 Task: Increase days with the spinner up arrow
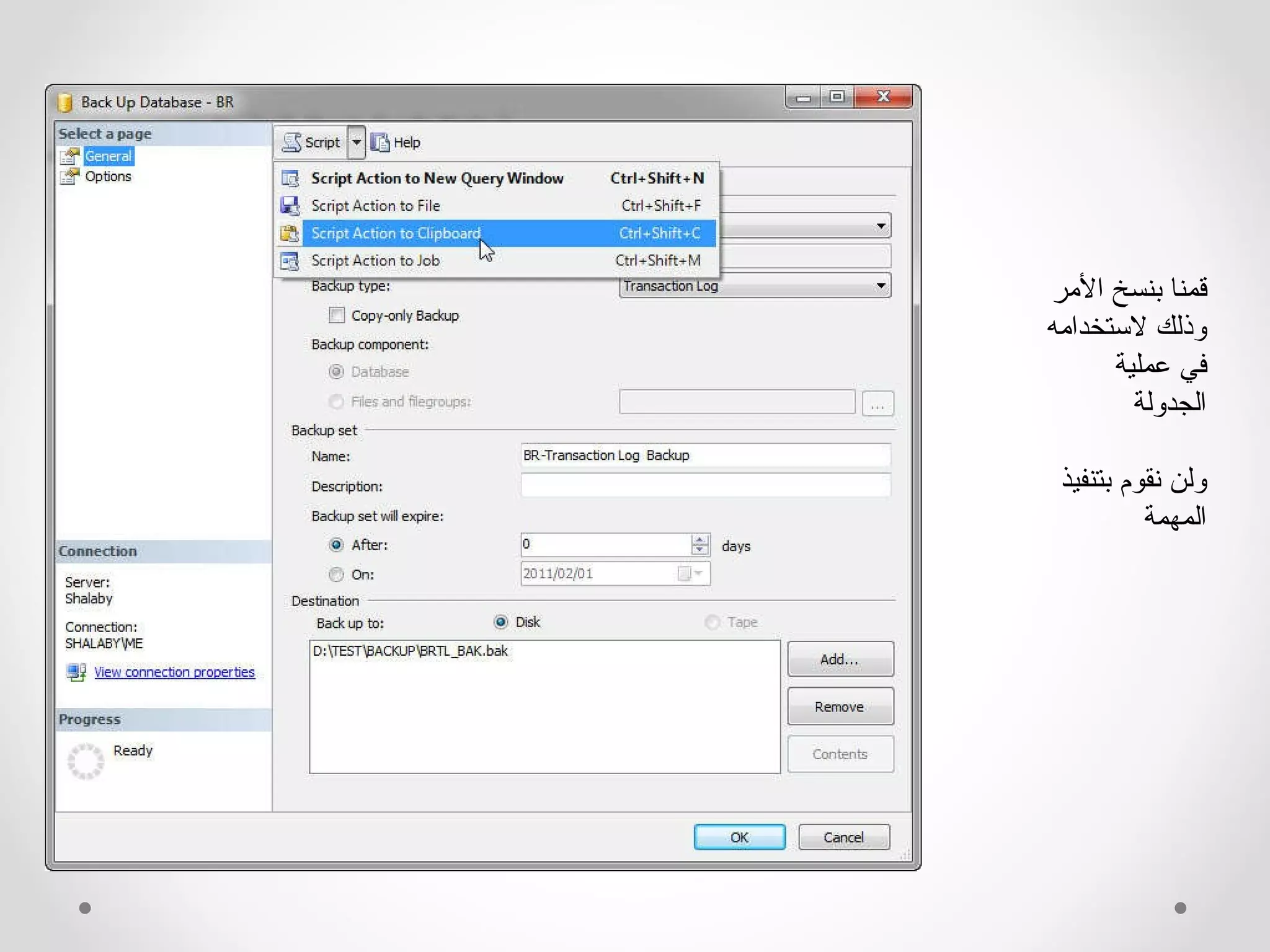[x=700, y=540]
